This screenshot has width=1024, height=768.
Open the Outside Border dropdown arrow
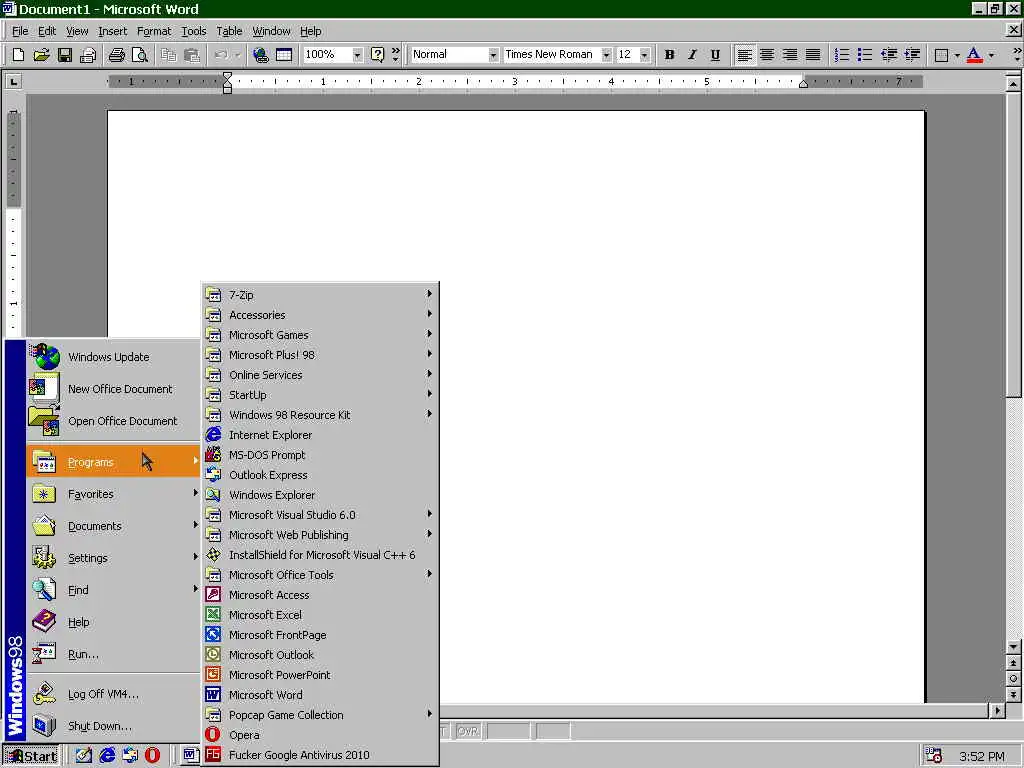pyautogui.click(x=957, y=55)
